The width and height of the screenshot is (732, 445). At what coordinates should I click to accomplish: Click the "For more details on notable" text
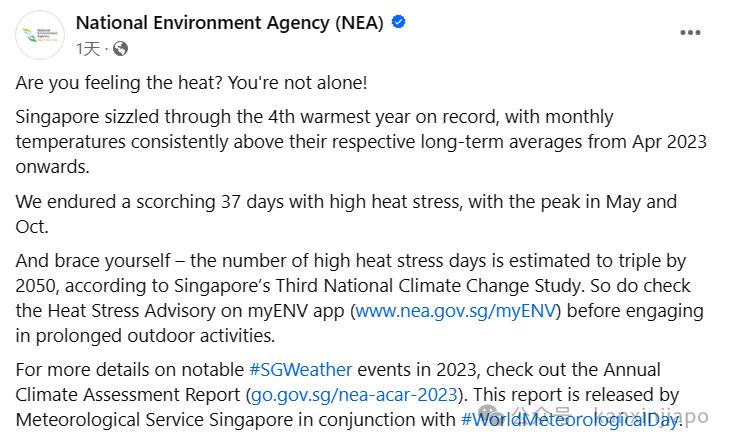130,370
